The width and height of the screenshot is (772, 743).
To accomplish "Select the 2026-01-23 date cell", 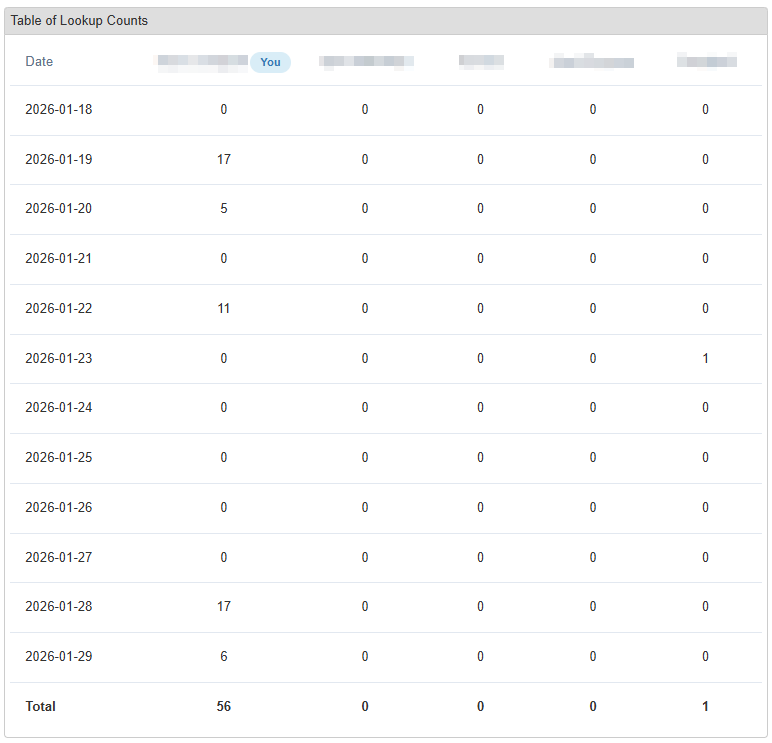I will (59, 358).
